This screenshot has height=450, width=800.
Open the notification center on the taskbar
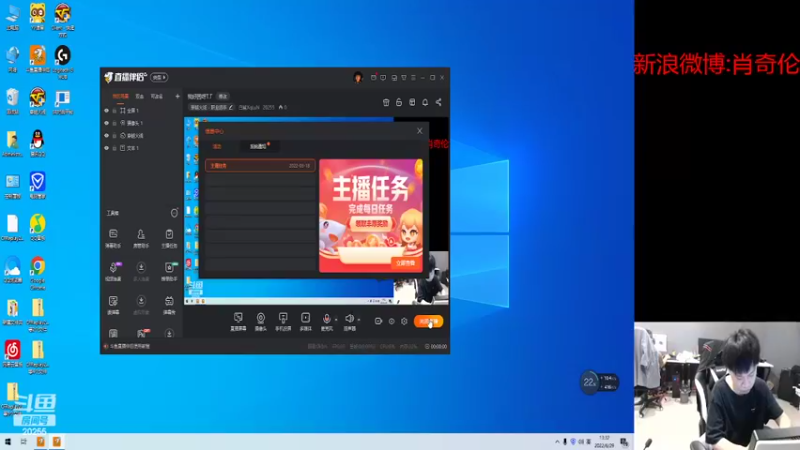point(624,442)
